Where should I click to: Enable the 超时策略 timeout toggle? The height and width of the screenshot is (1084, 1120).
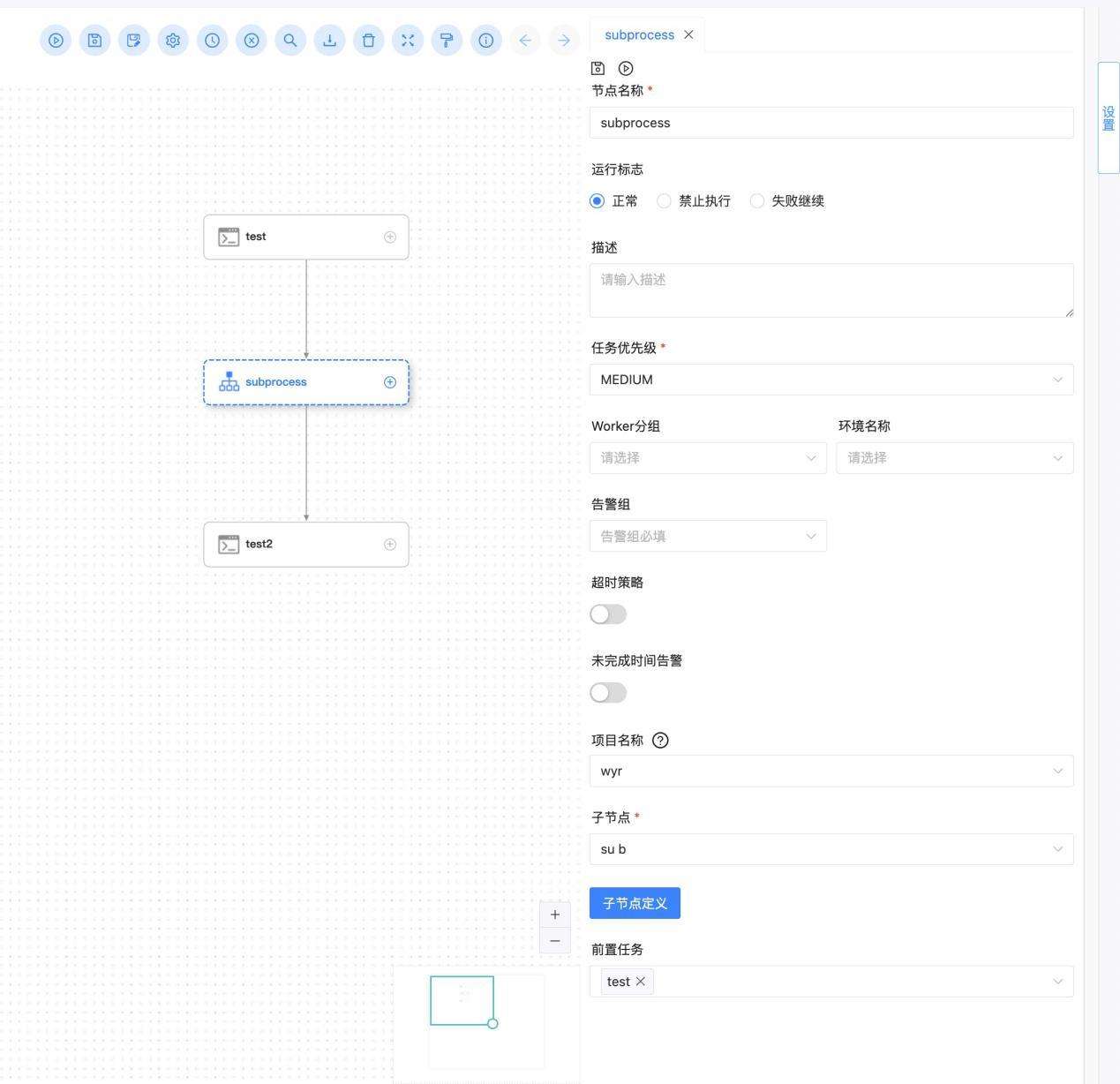607,614
